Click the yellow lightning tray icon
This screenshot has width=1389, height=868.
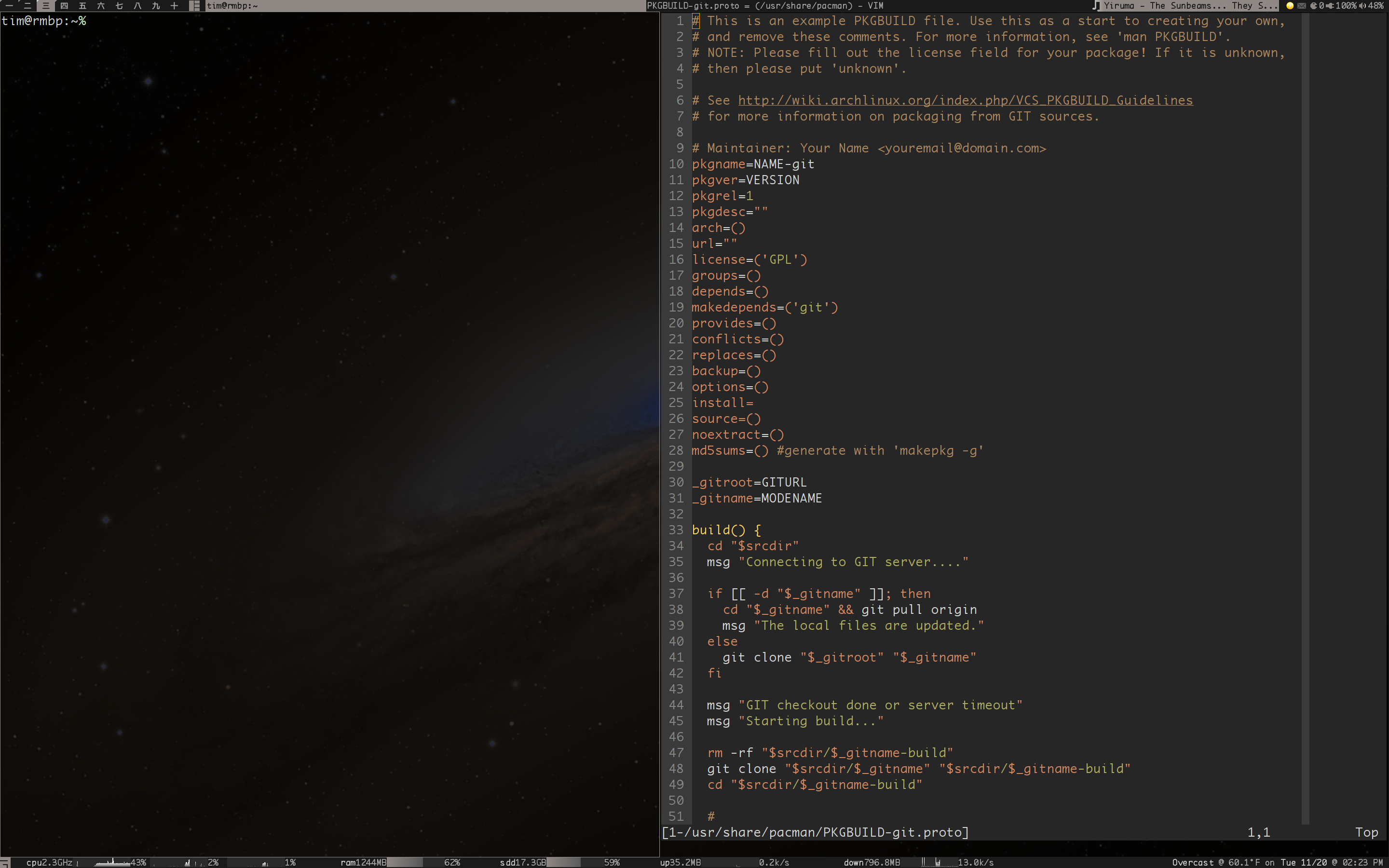click(x=1290, y=6)
